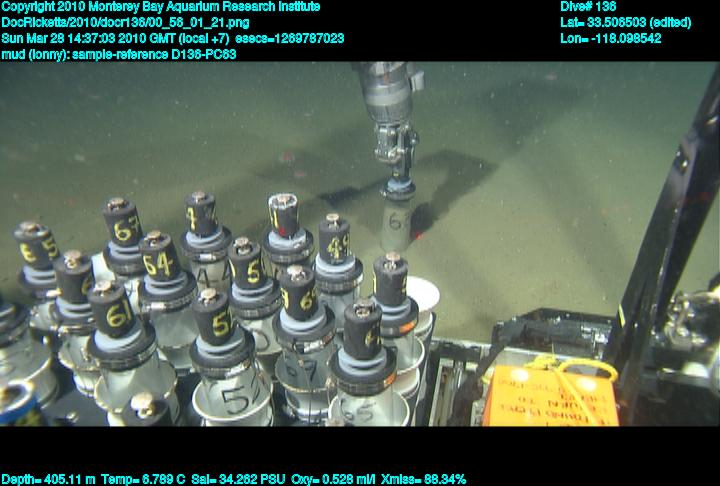Image resolution: width=720 pixels, height=486 pixels.
Task: Click the orange tag with red writing
Action: 550,396
